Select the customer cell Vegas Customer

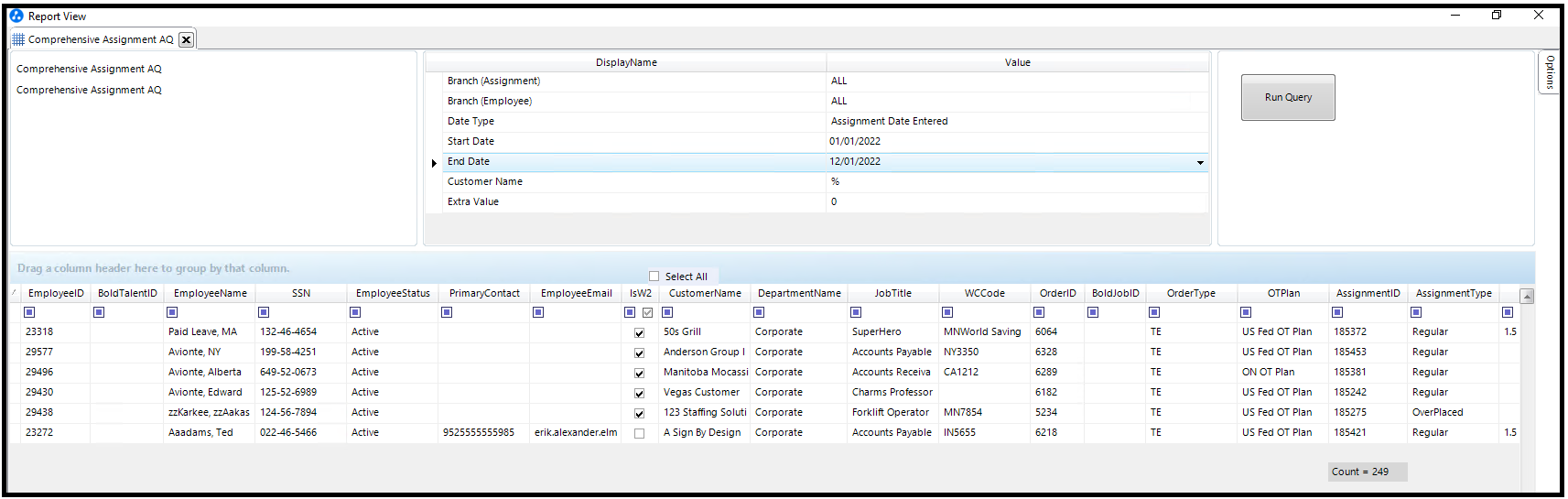point(705,392)
